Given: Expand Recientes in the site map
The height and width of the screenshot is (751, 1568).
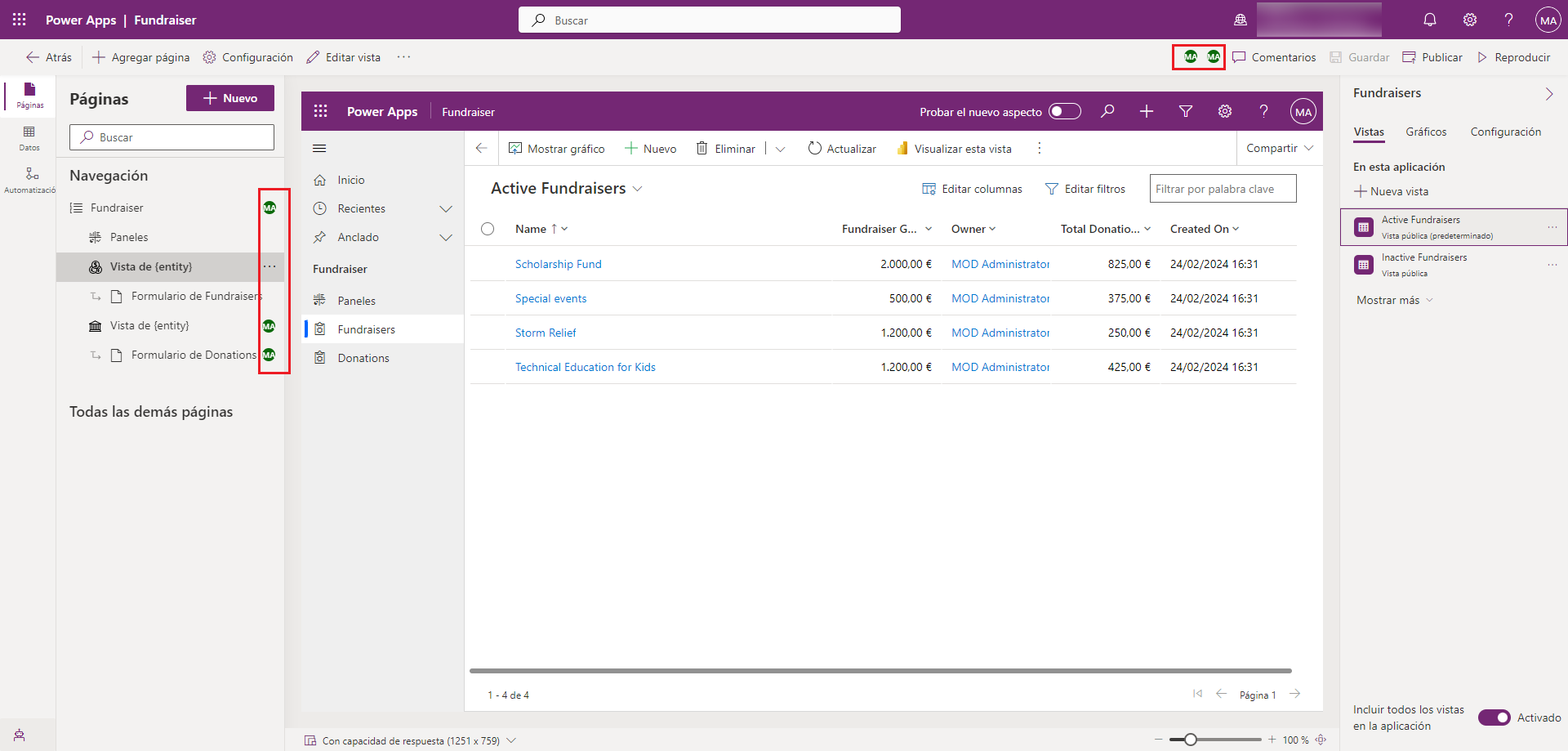Looking at the screenshot, I should pos(446,208).
